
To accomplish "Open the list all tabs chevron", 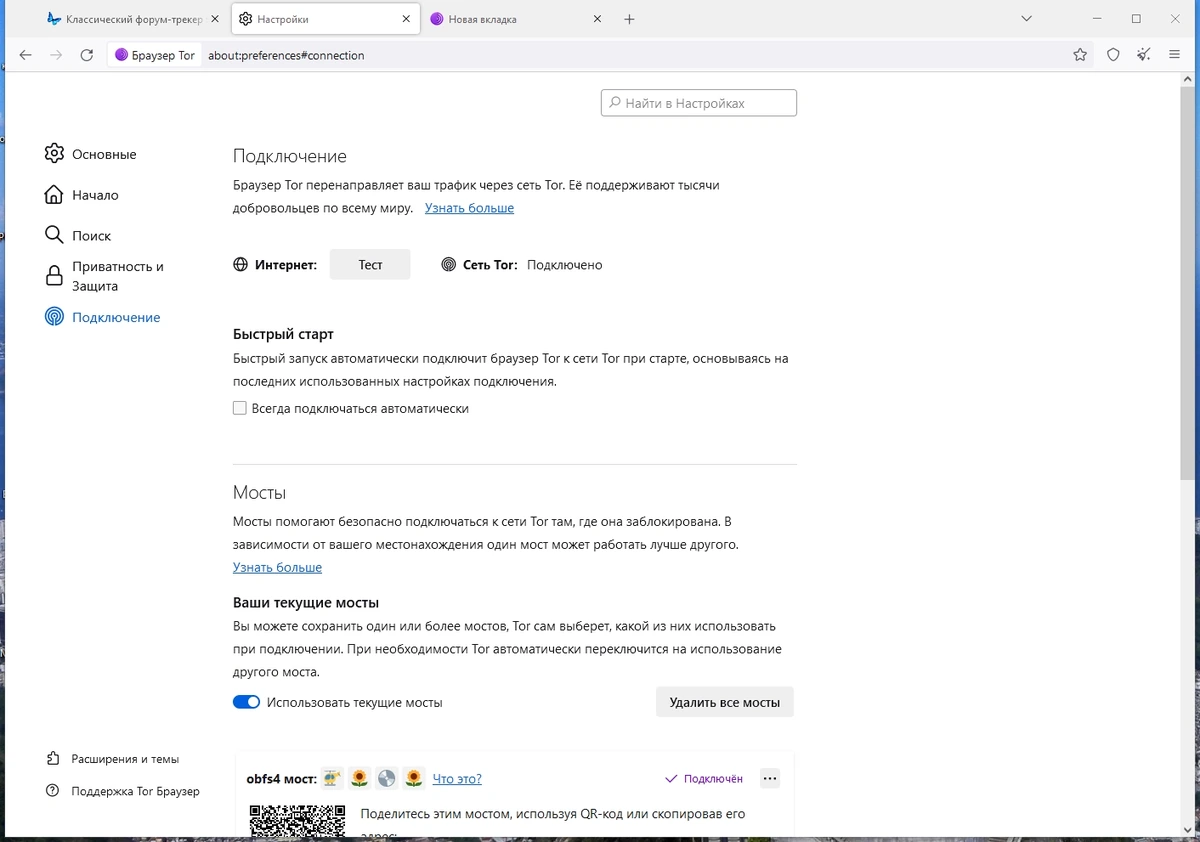I will 1026,19.
